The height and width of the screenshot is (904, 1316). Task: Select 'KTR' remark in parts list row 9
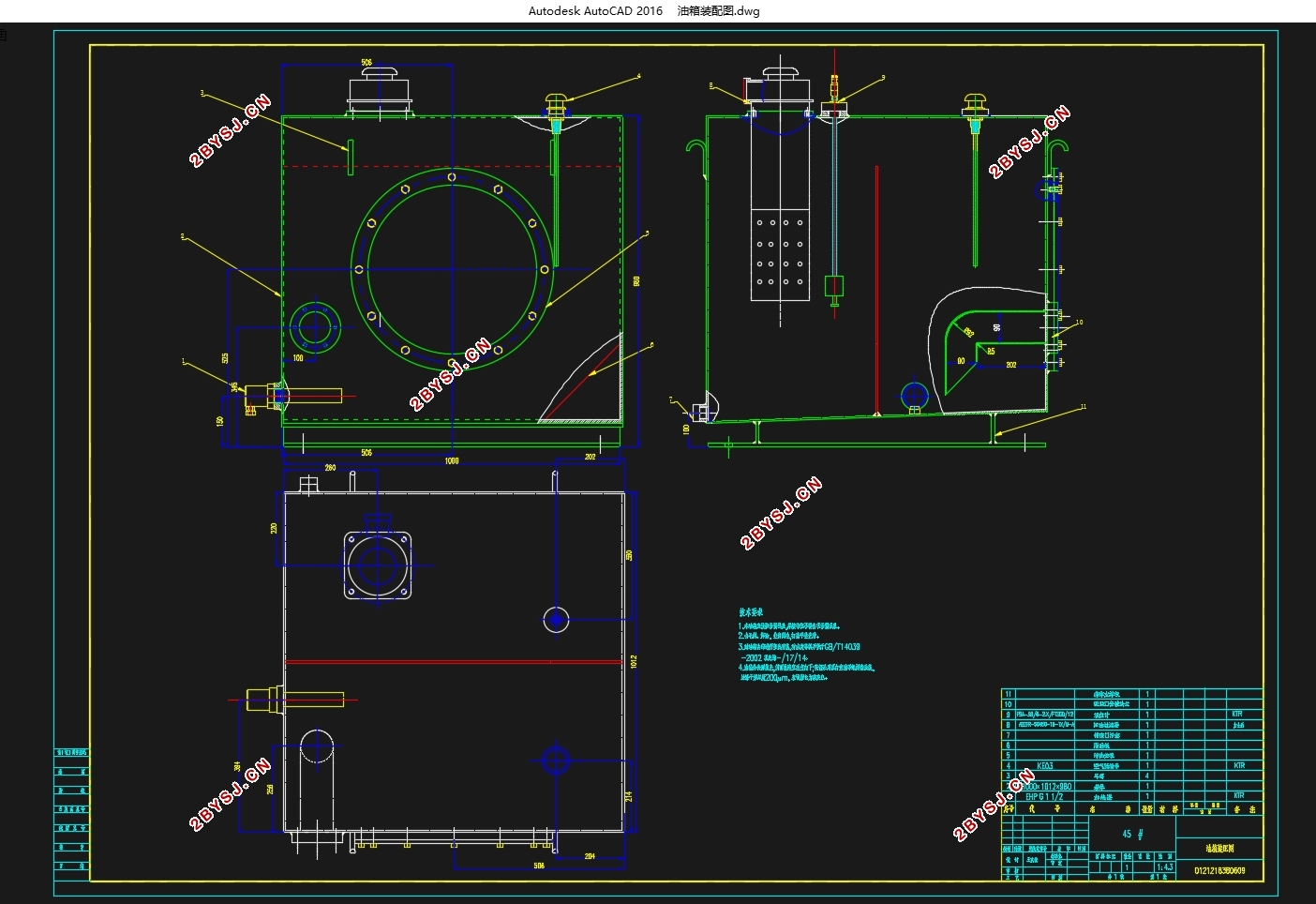(x=1239, y=715)
